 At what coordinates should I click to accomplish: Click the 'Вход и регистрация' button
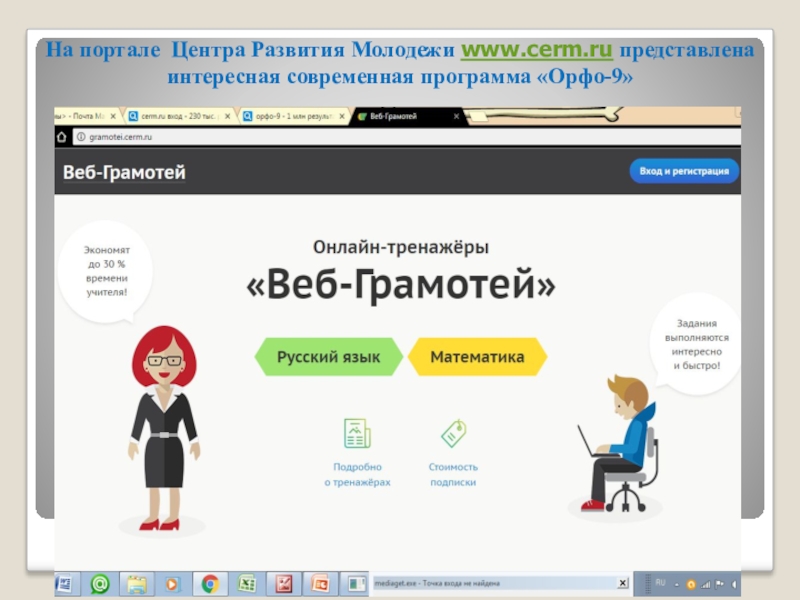[x=684, y=171]
